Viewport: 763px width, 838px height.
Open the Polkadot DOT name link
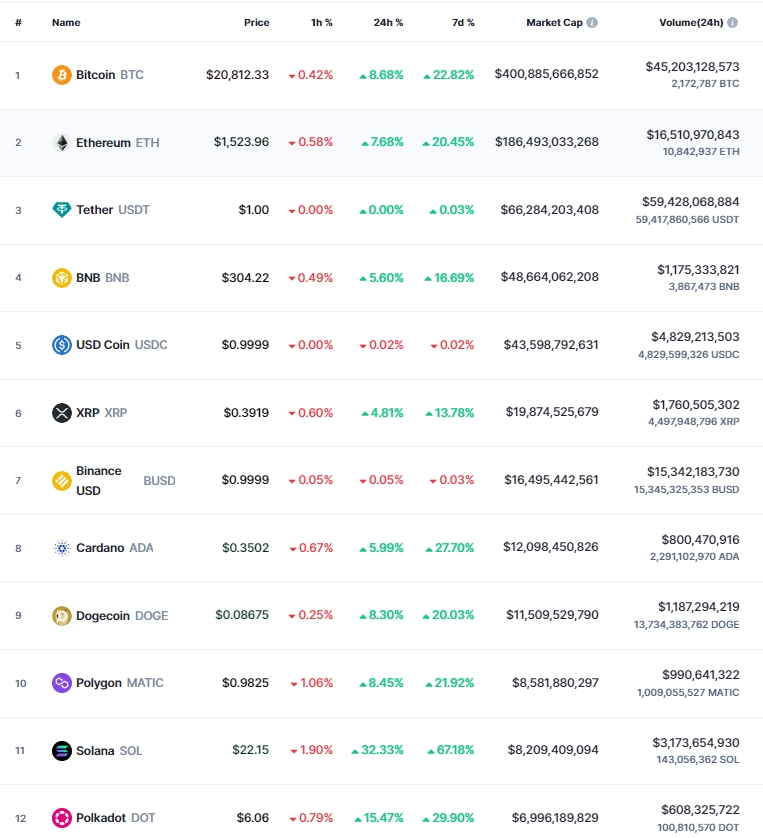(x=101, y=818)
